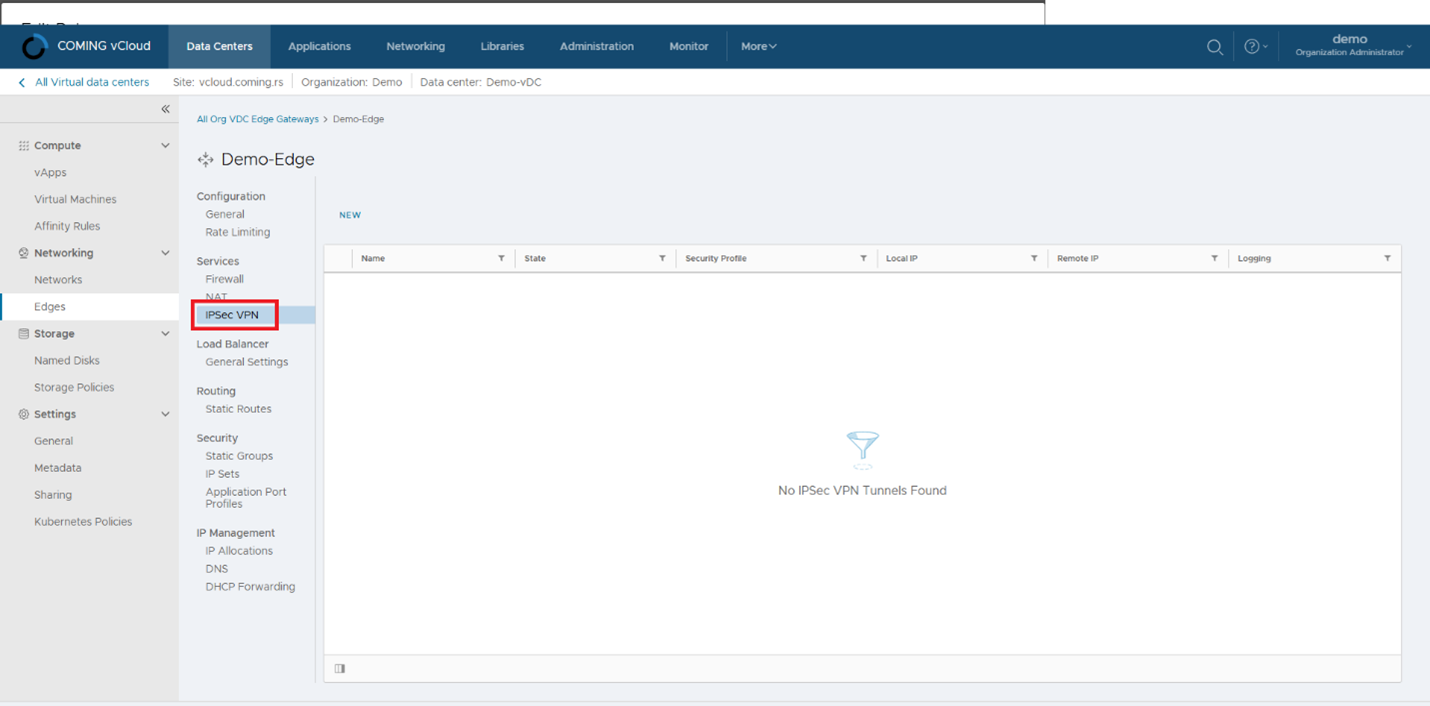Click the Compute grid icon in sidebar
This screenshot has width=1430, height=706.
pyautogui.click(x=22, y=145)
